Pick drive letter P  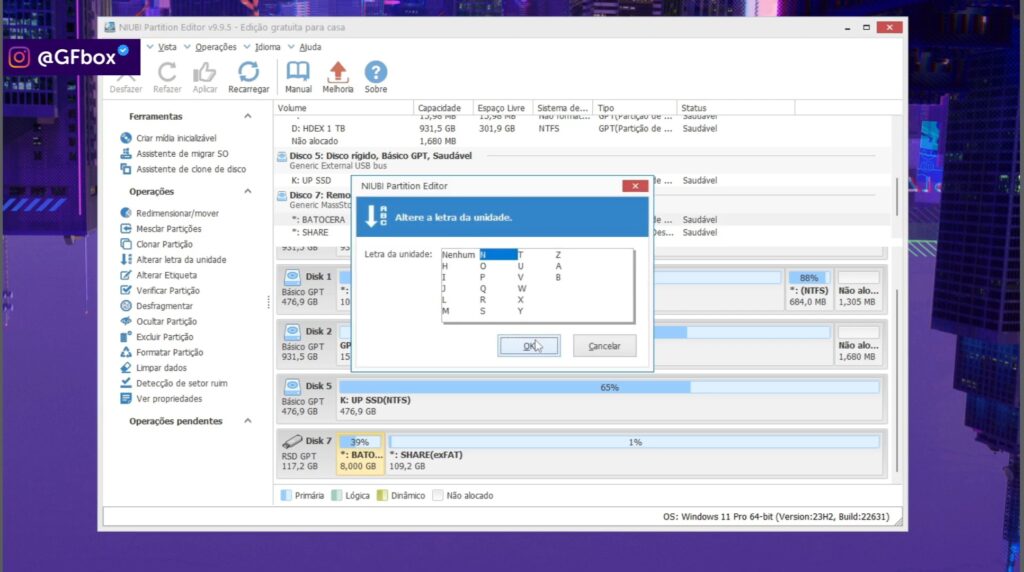[x=482, y=278]
